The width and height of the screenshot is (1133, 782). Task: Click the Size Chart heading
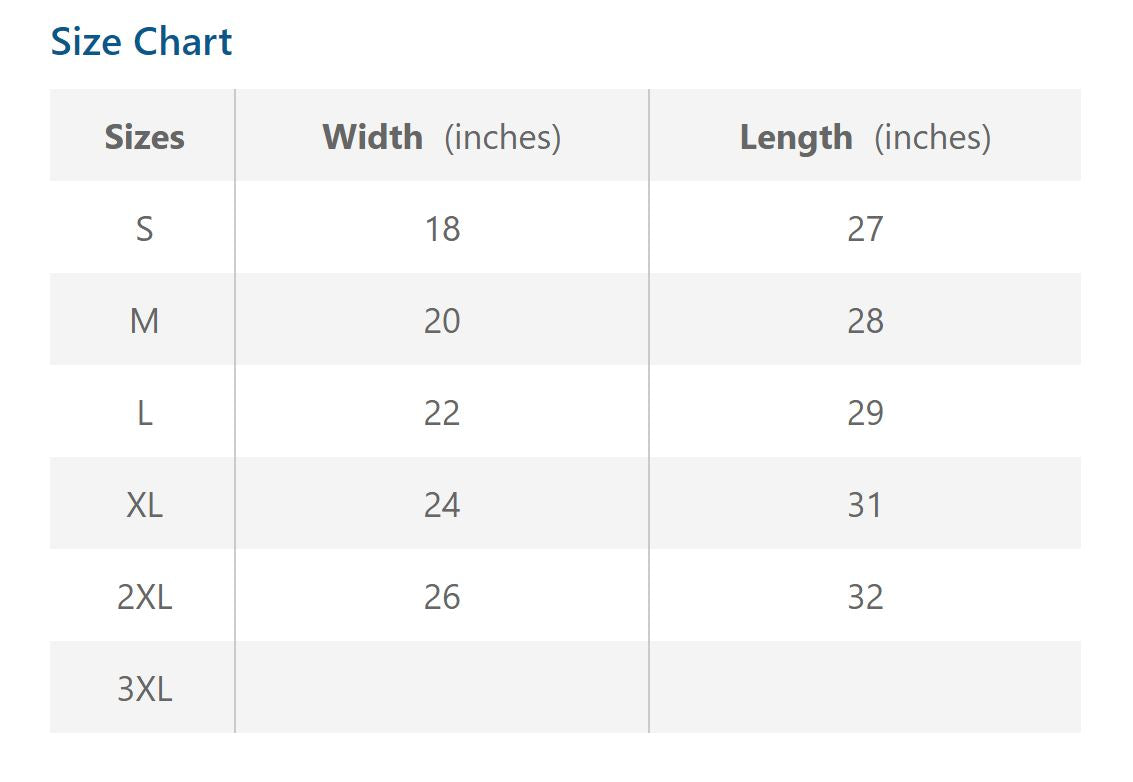point(141,42)
